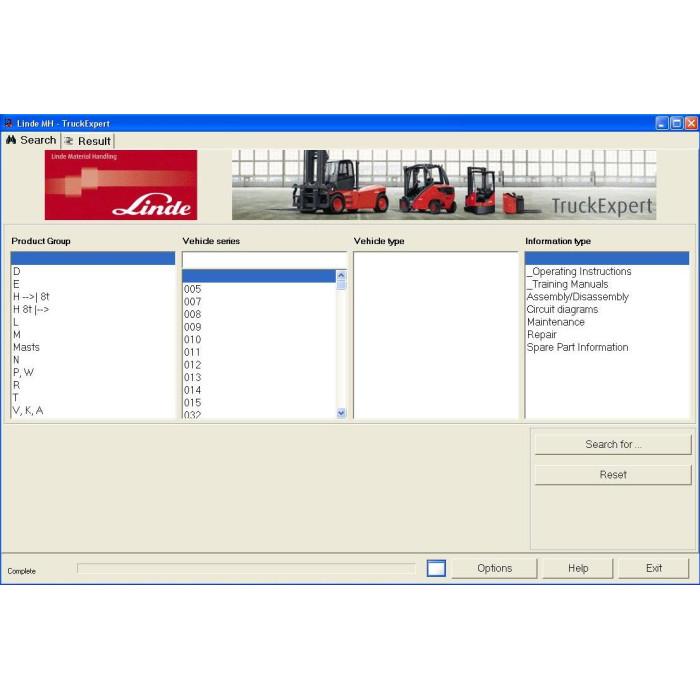Choose Repair information type

click(607, 334)
